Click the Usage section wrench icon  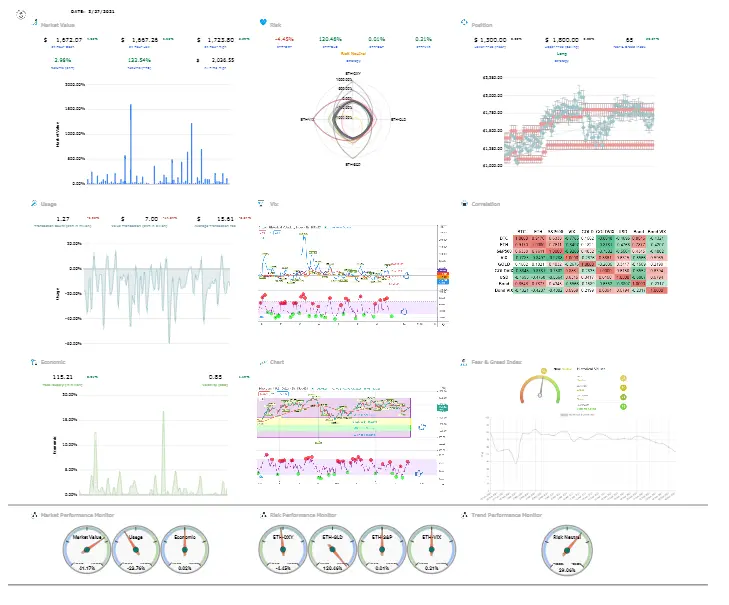34,203
